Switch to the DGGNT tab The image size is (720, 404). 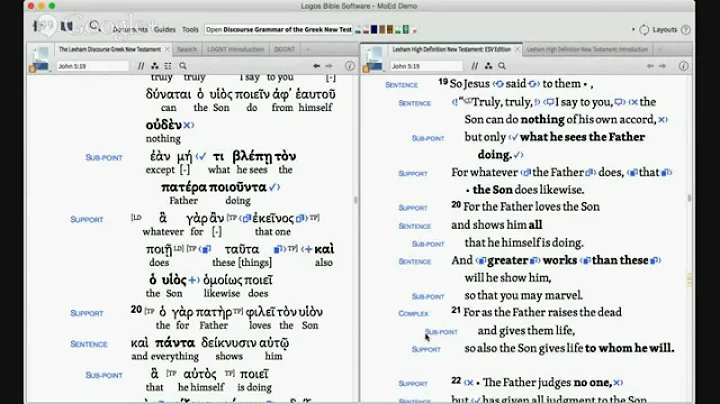284,49
